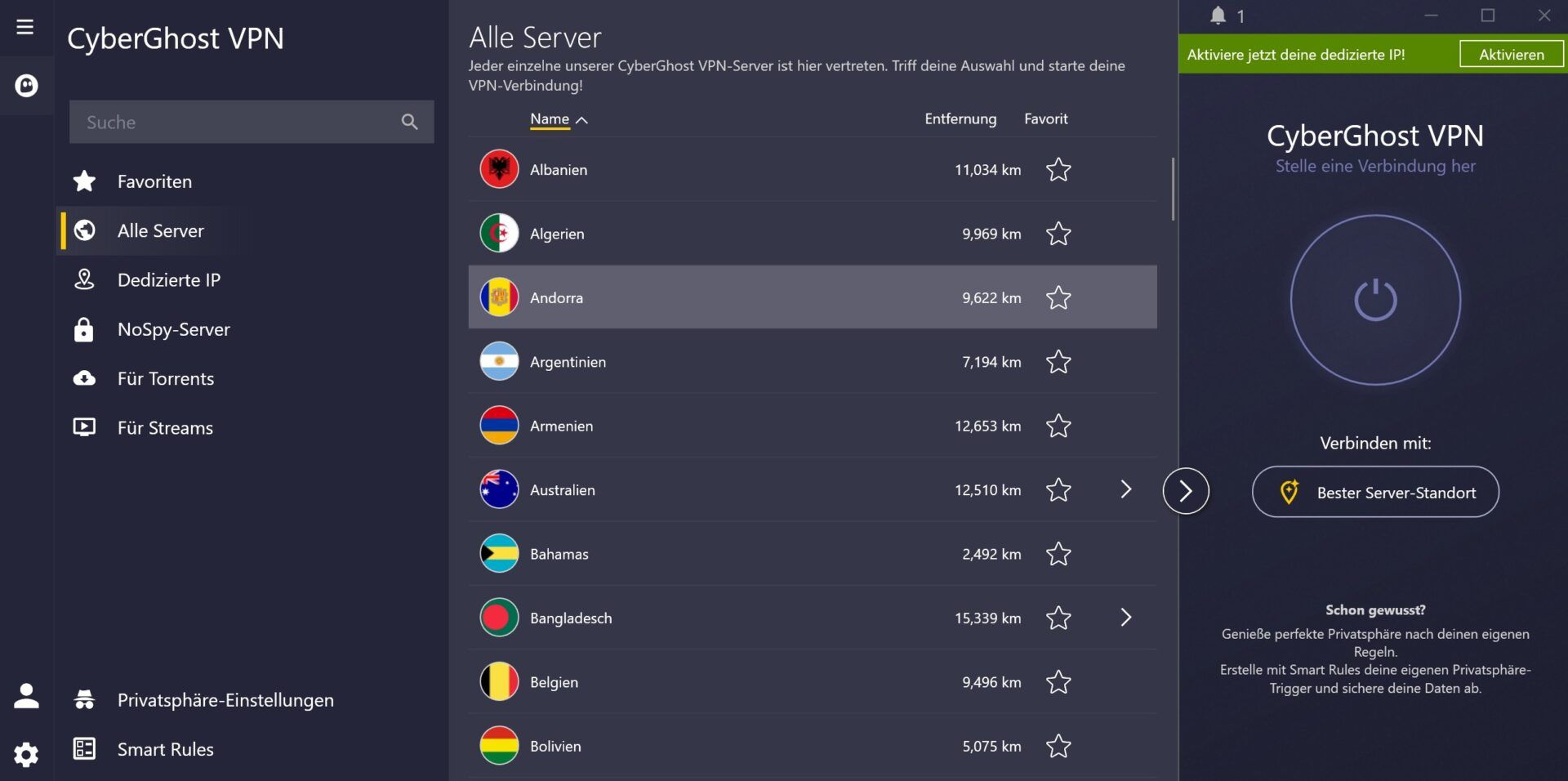Screen dimensions: 1568x781
Task: Mark Bahamas as favorite
Action: coord(1058,554)
